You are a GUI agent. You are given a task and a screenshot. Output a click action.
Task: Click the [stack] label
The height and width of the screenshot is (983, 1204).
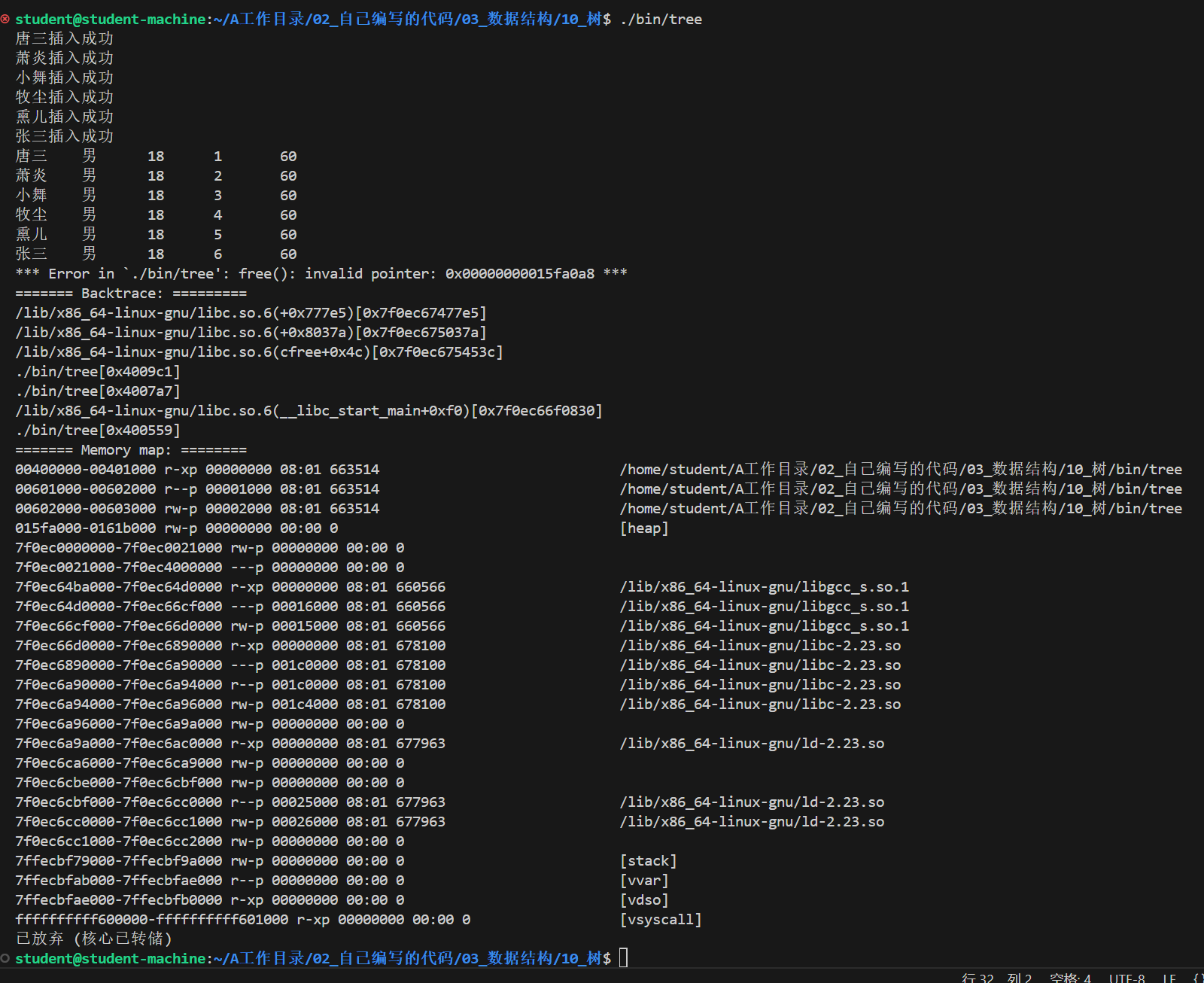tap(649, 860)
